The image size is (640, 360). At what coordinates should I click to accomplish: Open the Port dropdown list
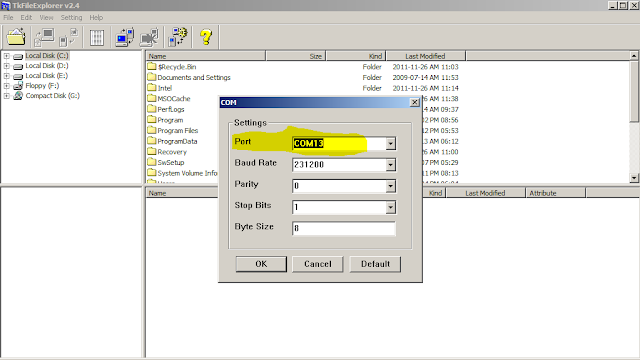(x=391, y=144)
